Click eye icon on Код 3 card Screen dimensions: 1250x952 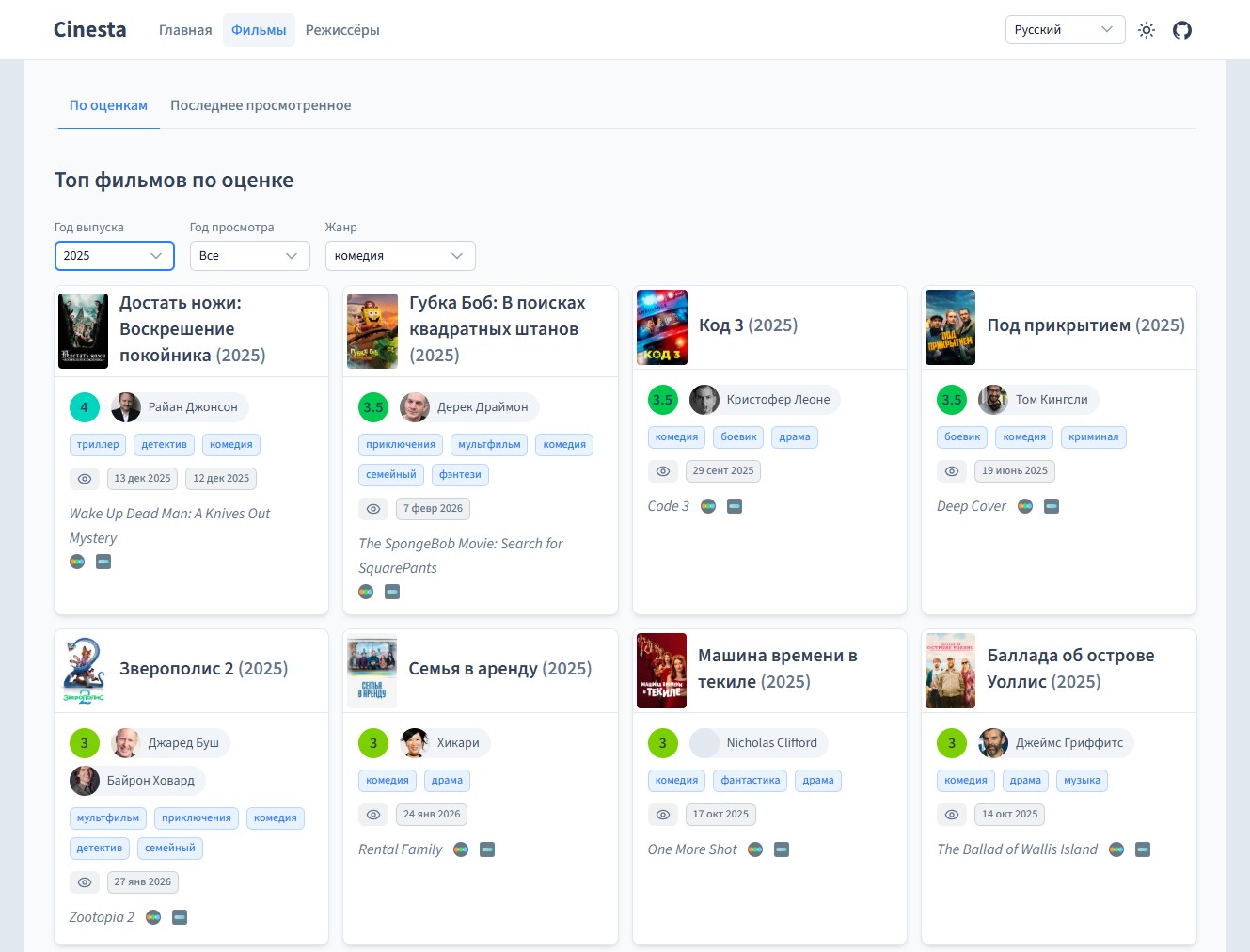click(x=663, y=471)
